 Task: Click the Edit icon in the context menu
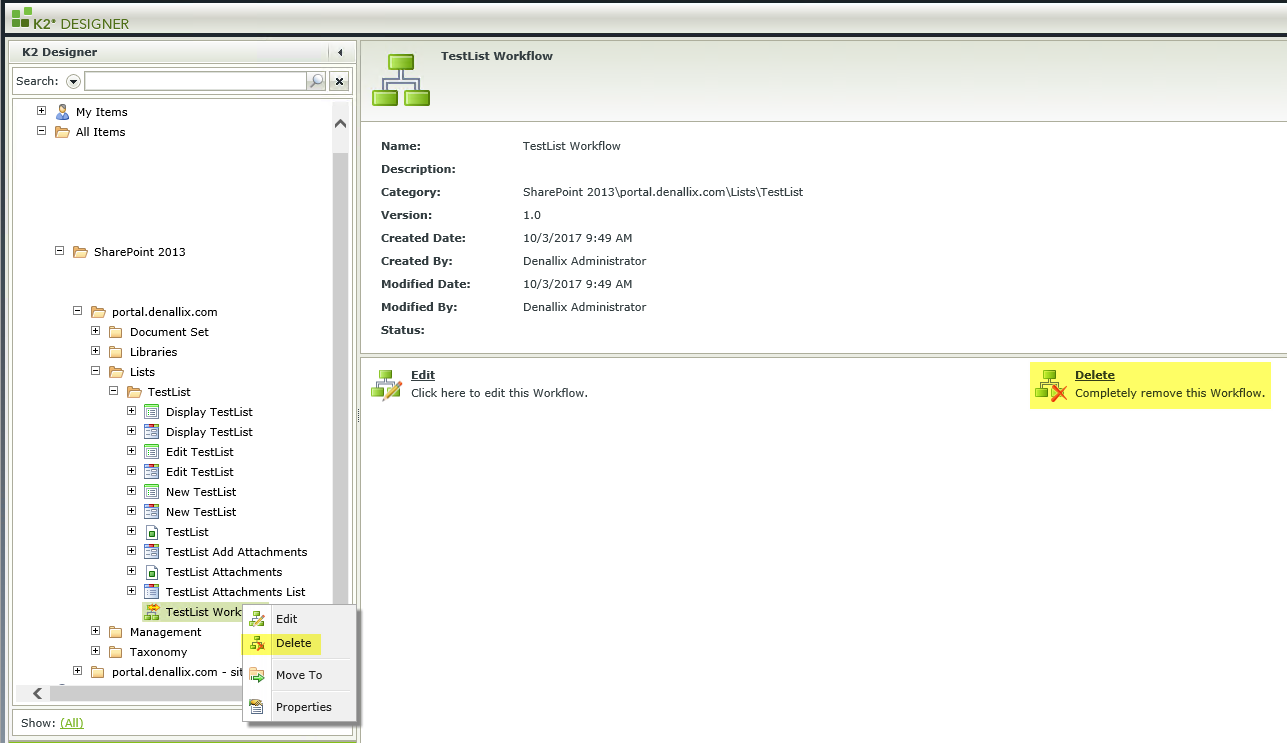[x=257, y=619]
